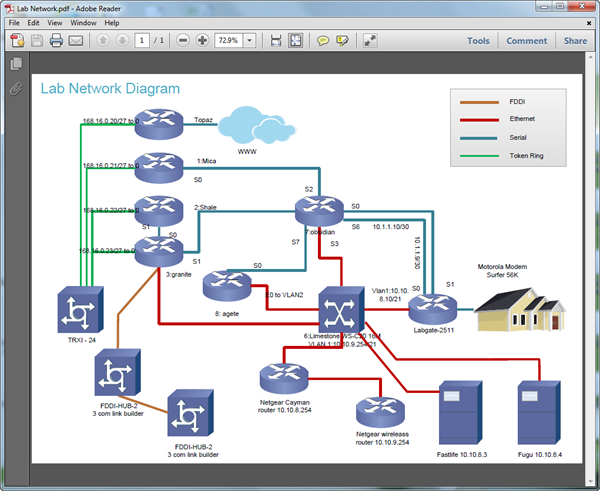Image resolution: width=600 pixels, height=491 pixels.
Task: Click the Fugu server icon
Action: click(539, 413)
